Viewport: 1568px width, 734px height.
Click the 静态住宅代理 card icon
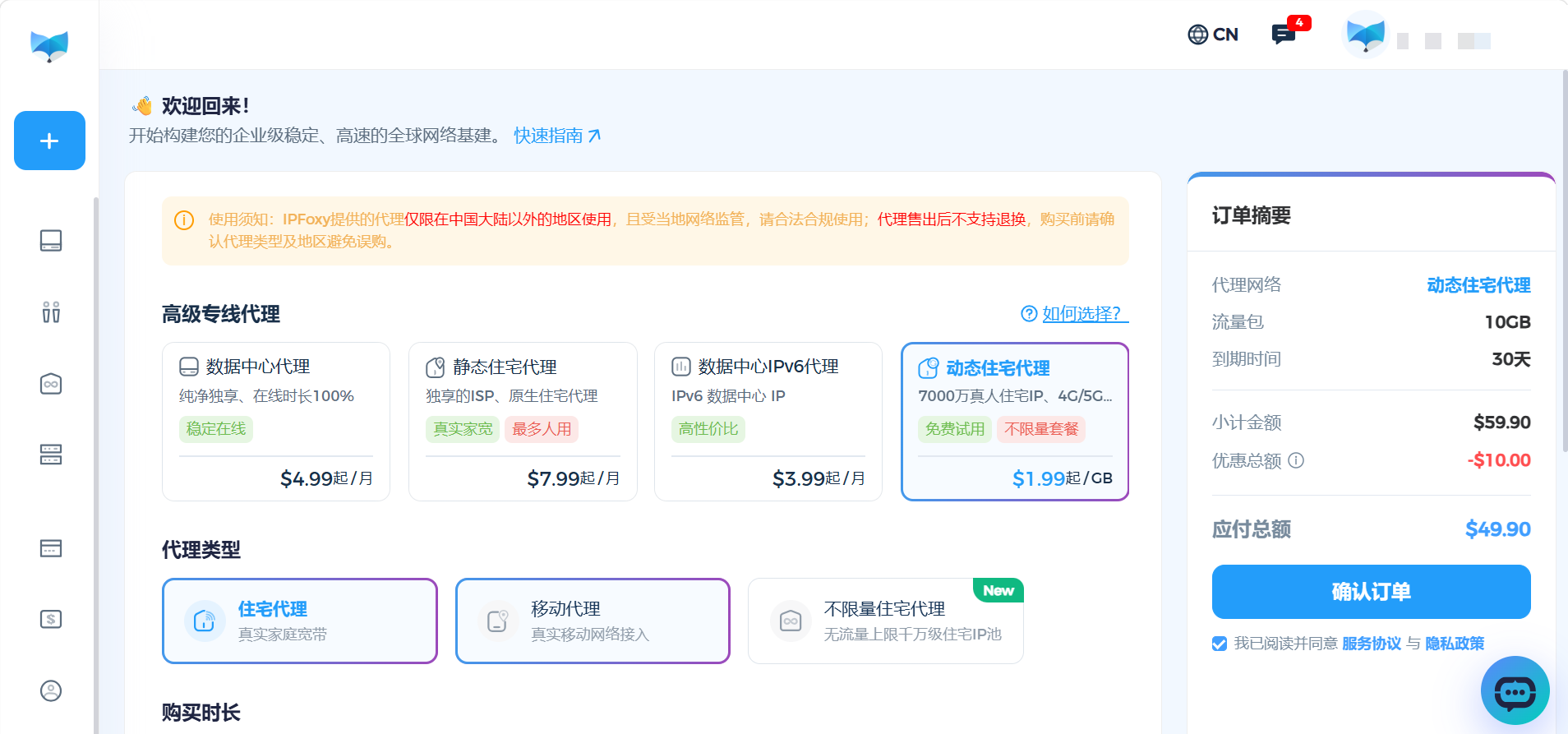436,367
